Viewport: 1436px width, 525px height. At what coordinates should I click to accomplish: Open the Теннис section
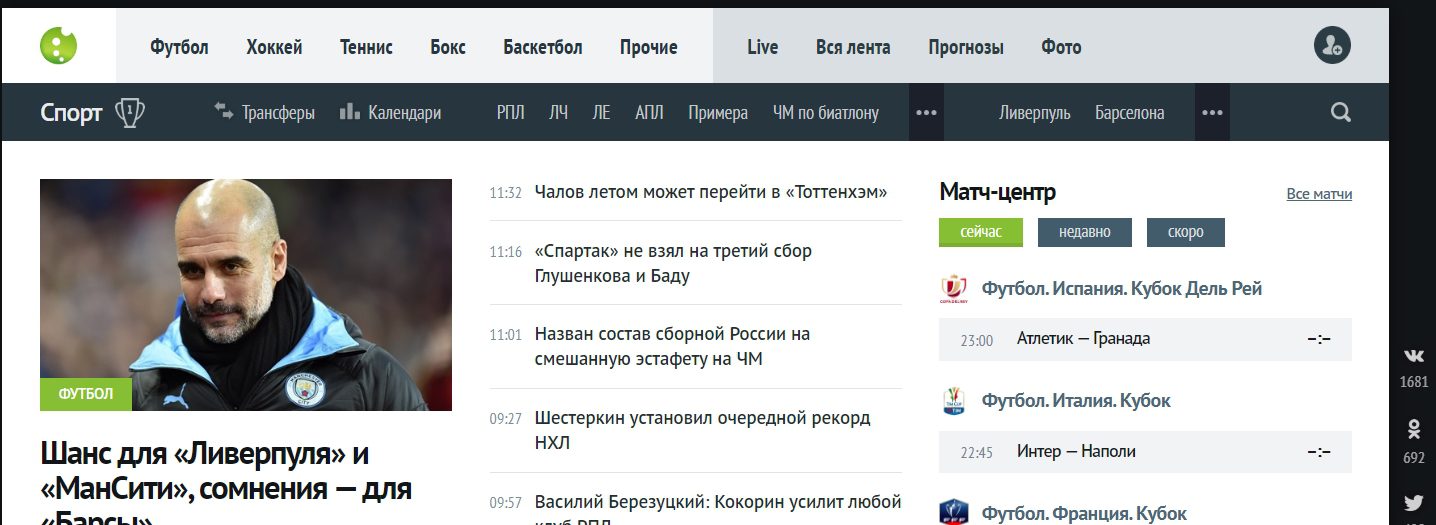tap(366, 47)
